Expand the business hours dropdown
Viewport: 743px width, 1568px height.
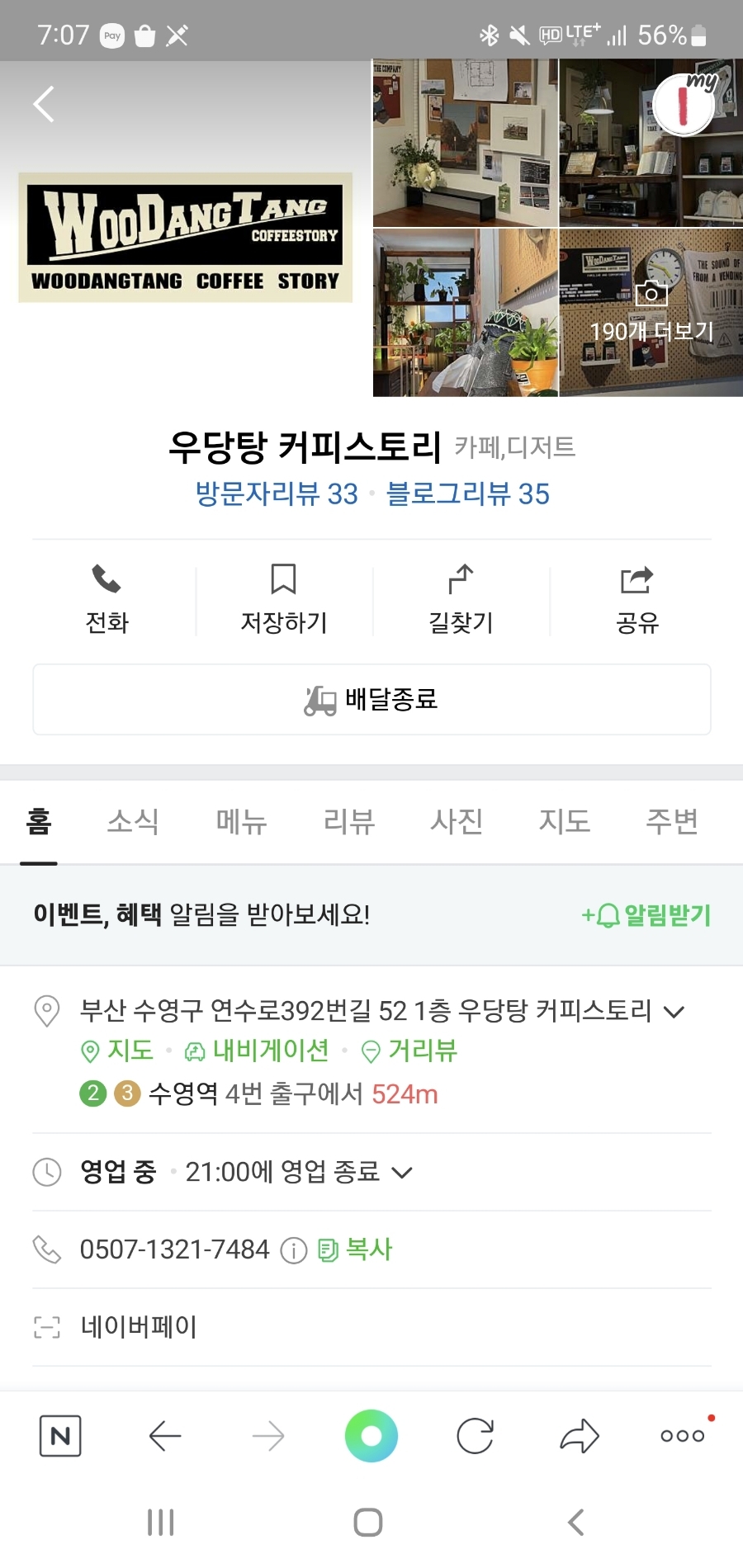click(401, 1173)
